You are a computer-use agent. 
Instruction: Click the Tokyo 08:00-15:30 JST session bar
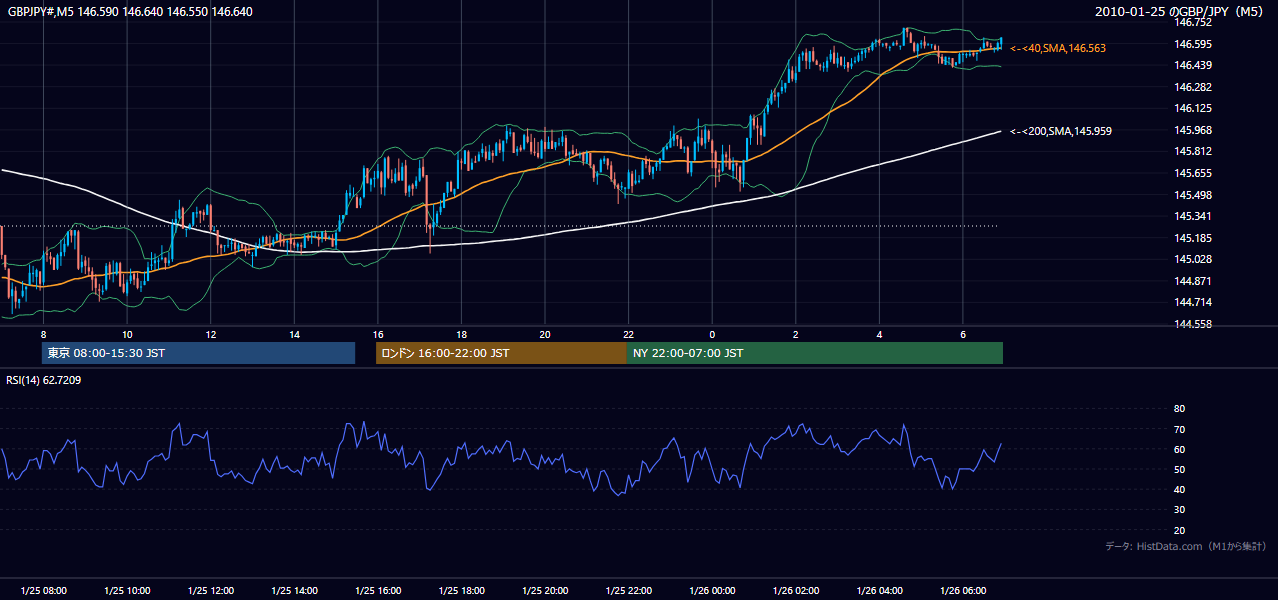coord(198,353)
